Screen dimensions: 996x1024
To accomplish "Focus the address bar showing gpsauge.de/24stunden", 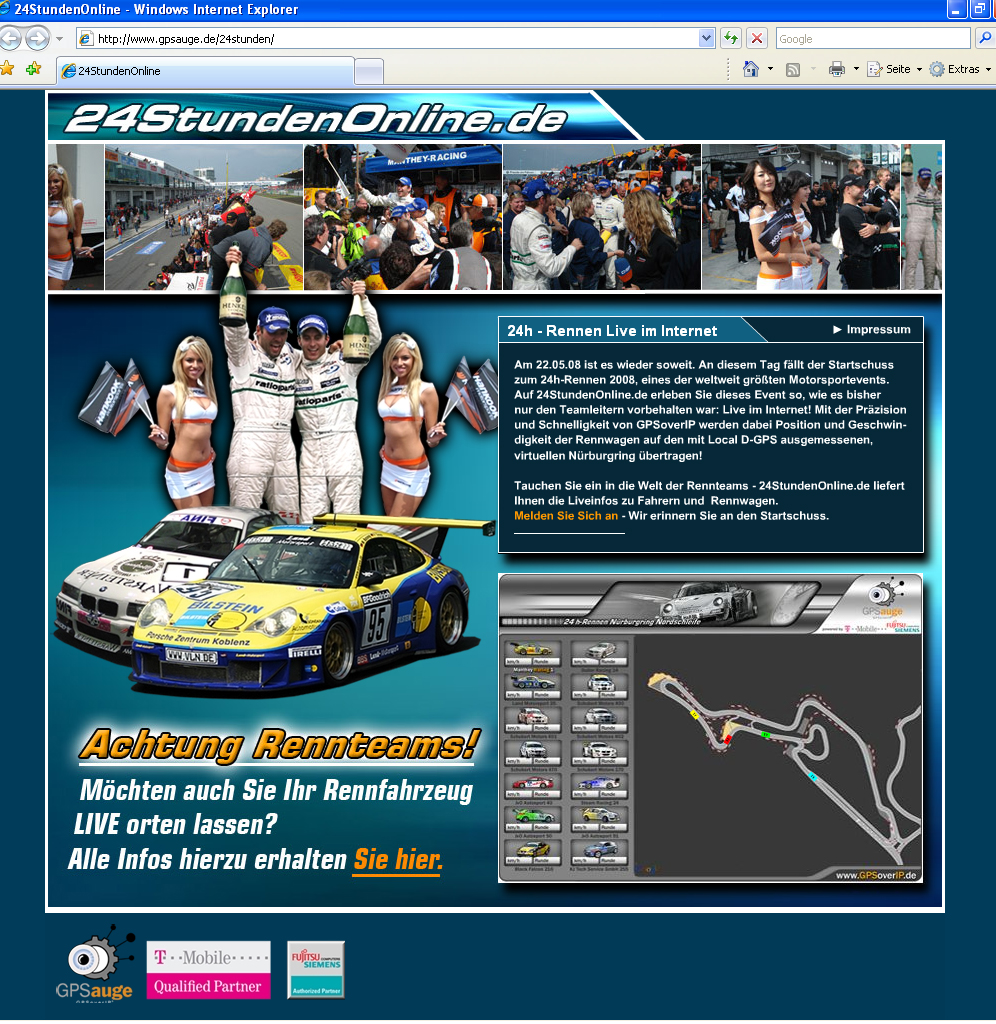I will pos(396,39).
